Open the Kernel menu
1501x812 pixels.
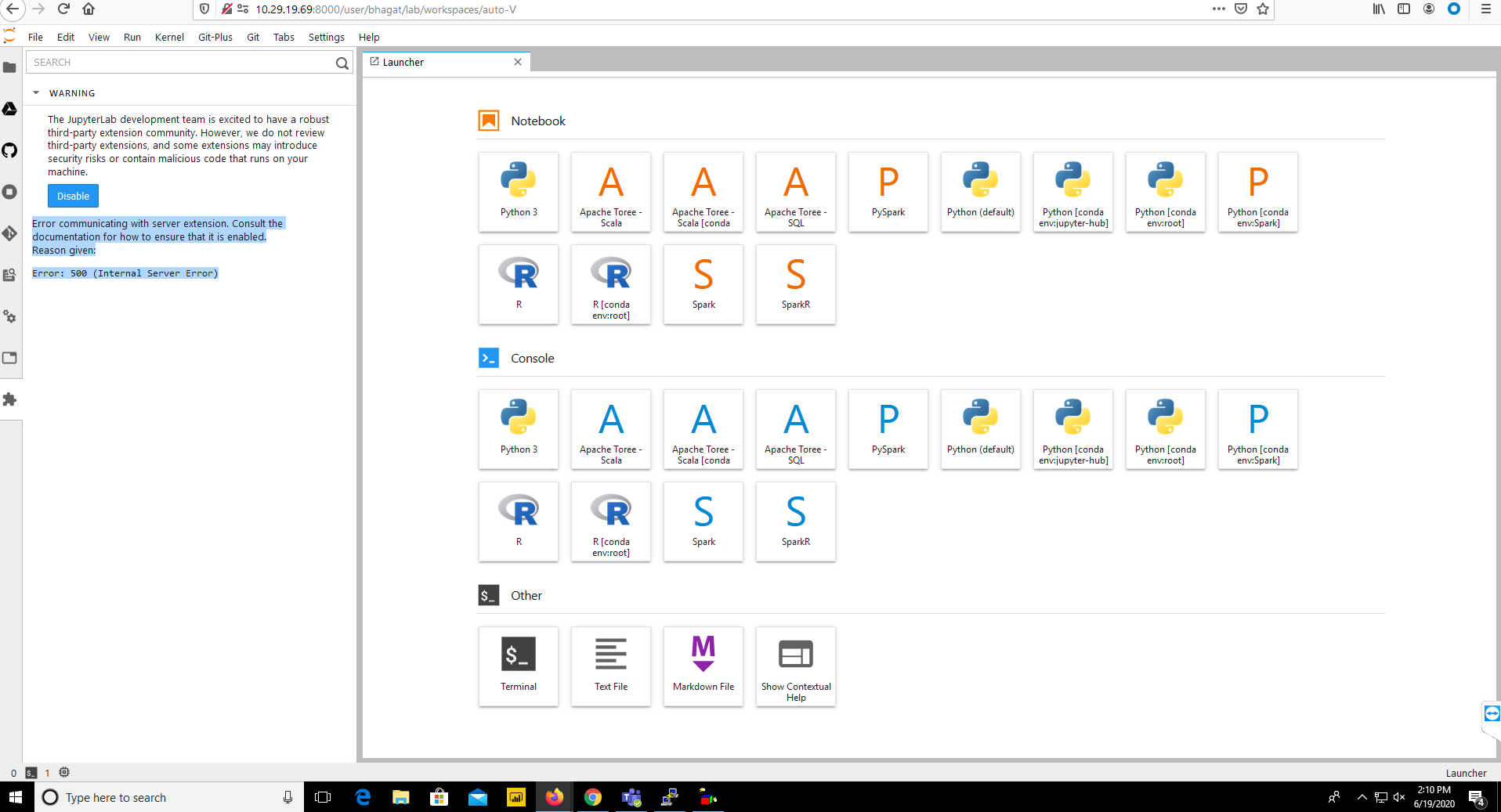tap(169, 37)
